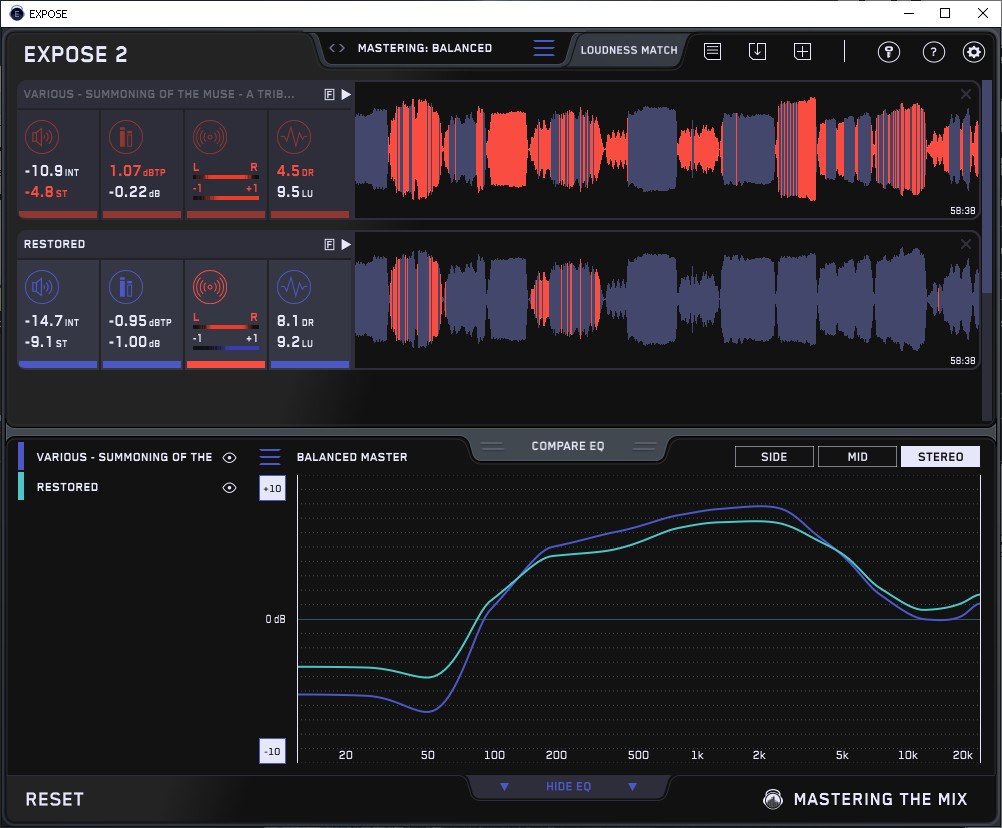Switch EQ view to STEREO
Viewport: 1002px width, 828px height.
(x=941, y=457)
